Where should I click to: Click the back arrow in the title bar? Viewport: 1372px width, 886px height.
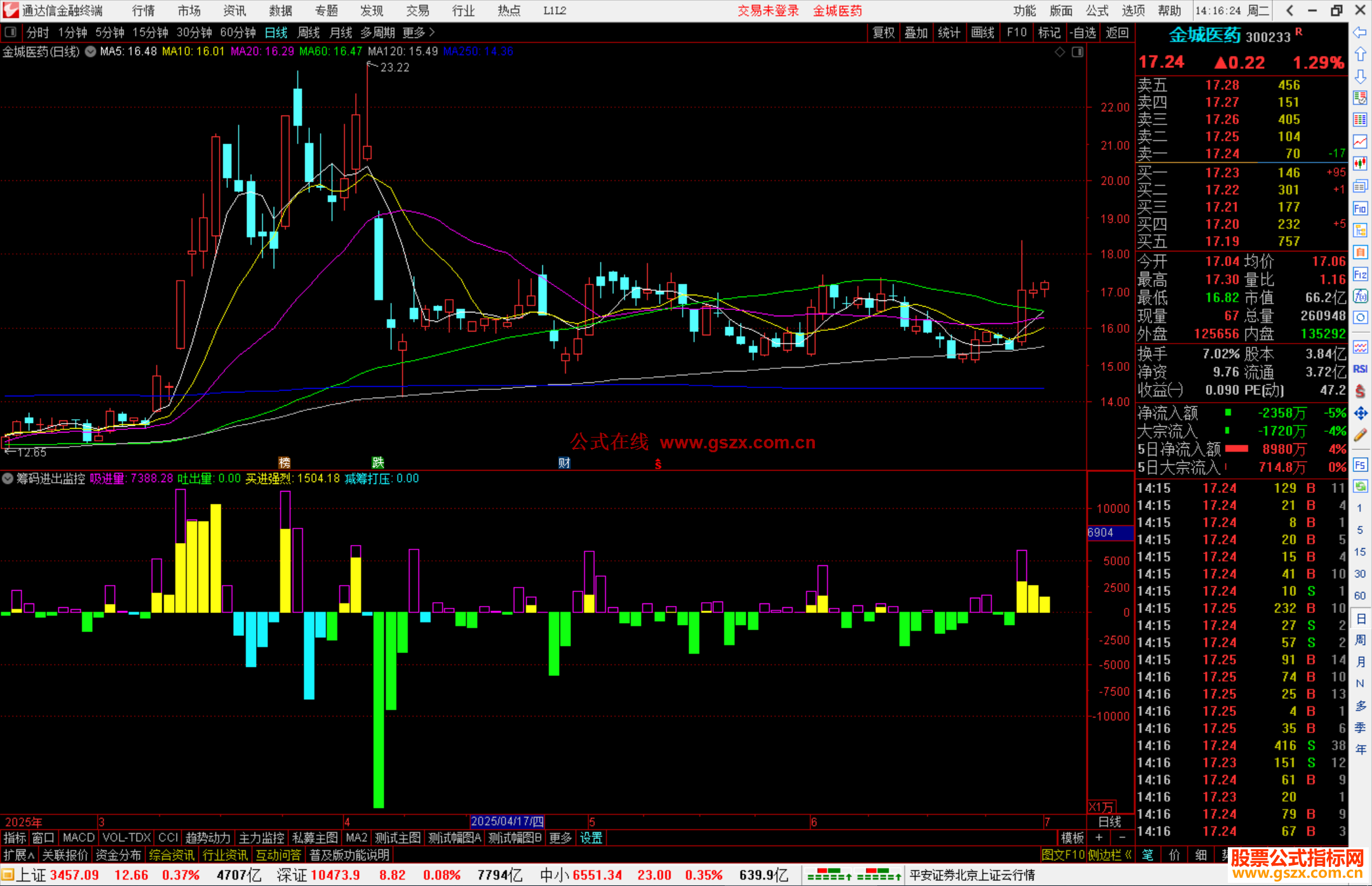tap(1289, 10)
